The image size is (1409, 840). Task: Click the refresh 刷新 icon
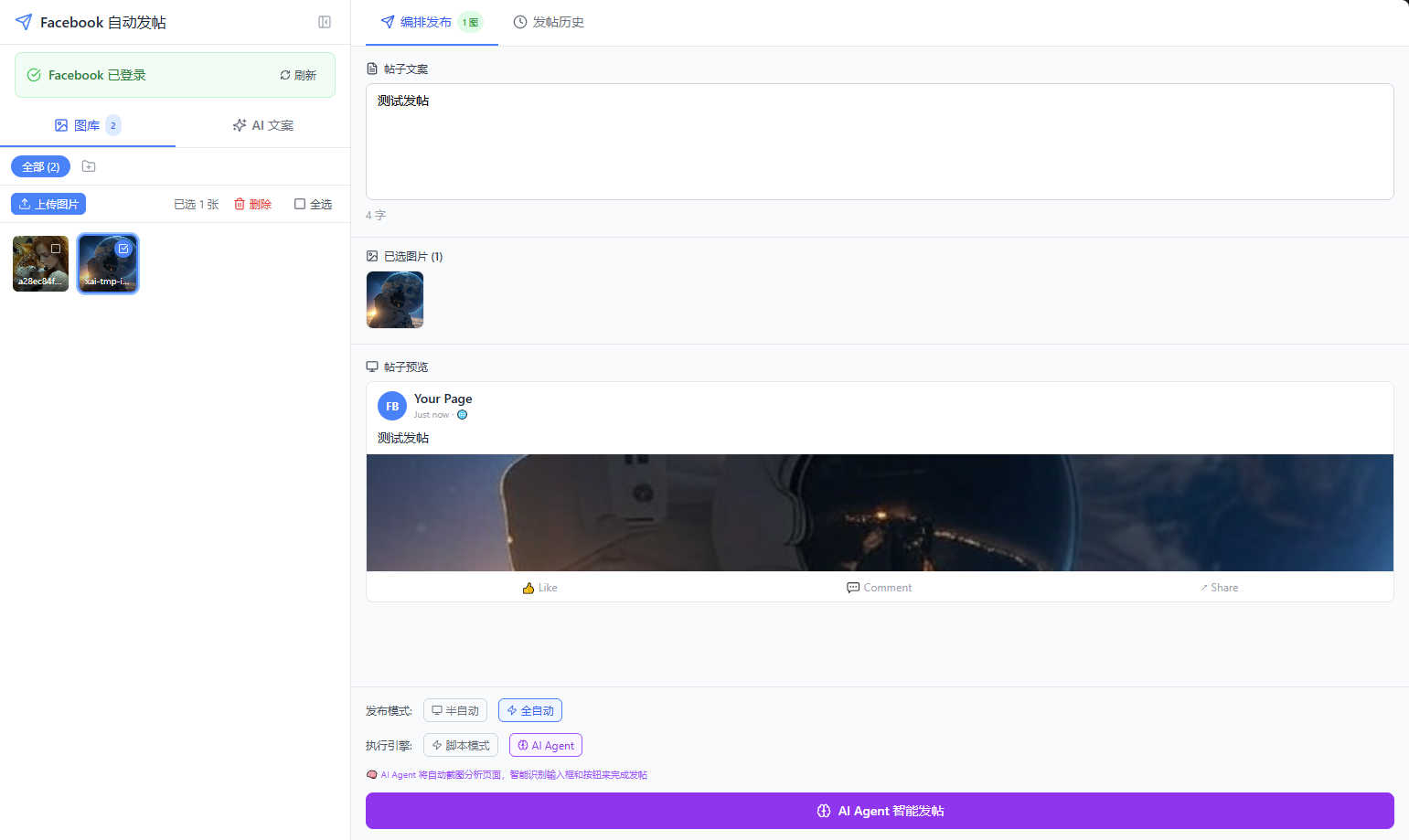[x=285, y=75]
